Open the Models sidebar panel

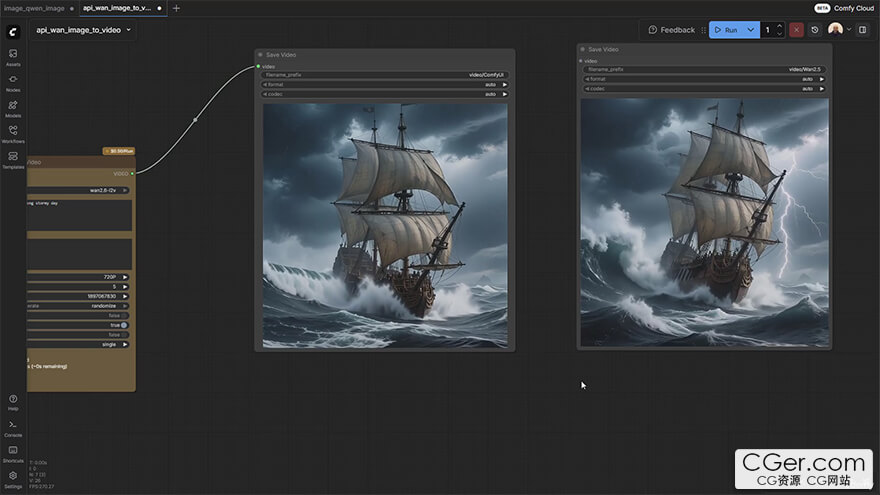point(13,108)
